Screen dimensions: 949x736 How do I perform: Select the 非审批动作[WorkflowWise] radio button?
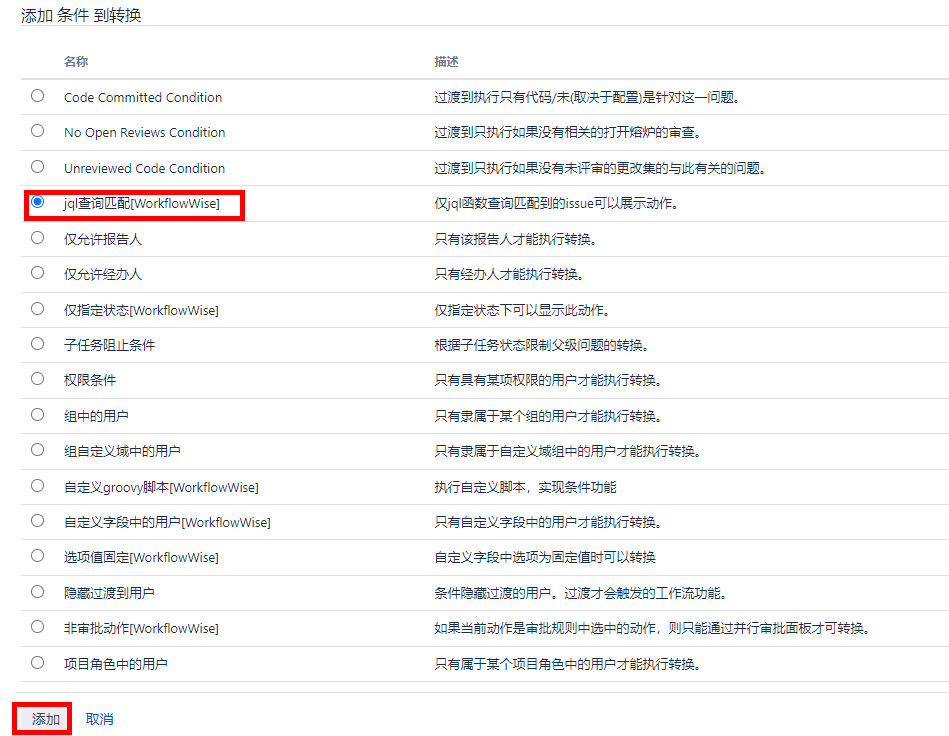click(38, 627)
